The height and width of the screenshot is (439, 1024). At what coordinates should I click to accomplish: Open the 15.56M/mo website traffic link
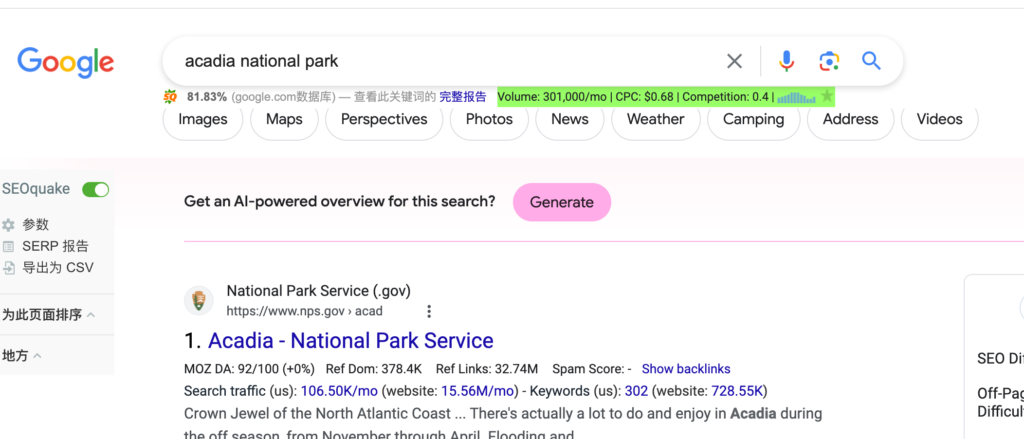point(478,391)
